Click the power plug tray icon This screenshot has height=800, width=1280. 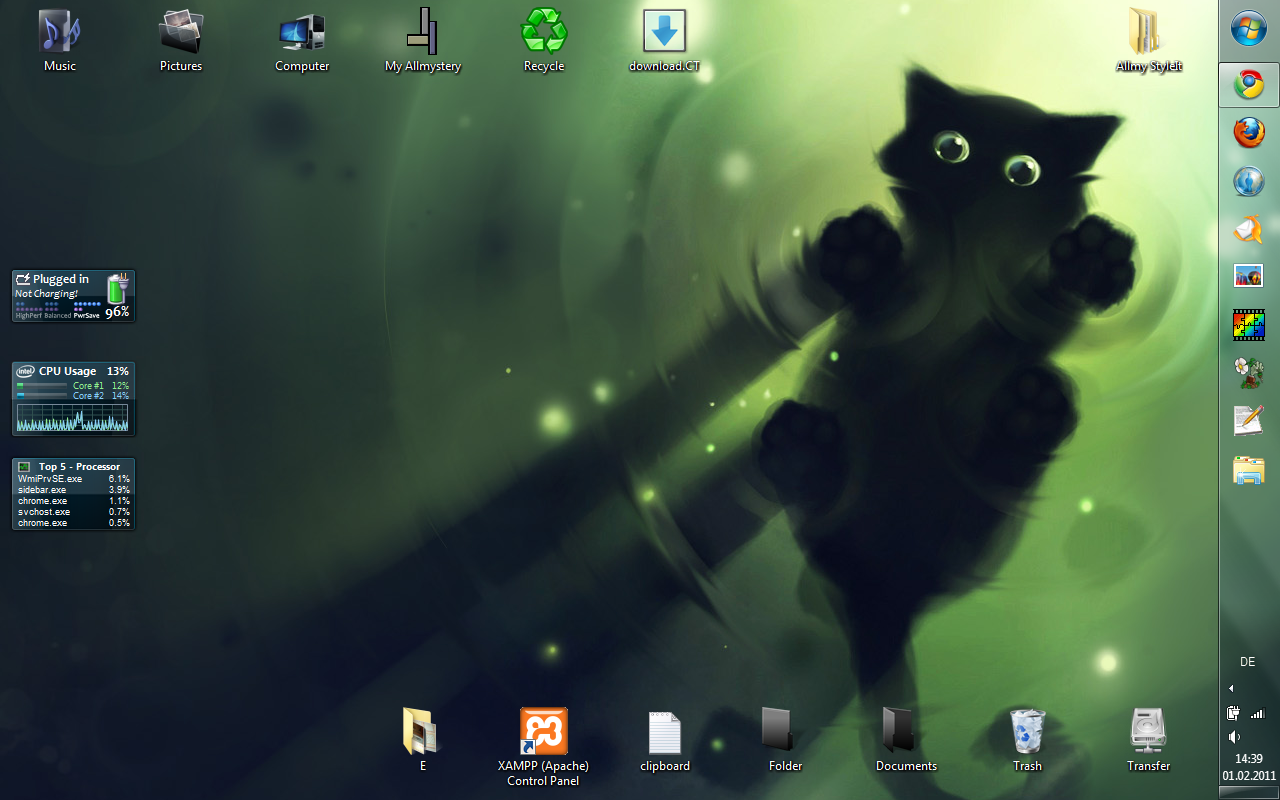point(1234,713)
